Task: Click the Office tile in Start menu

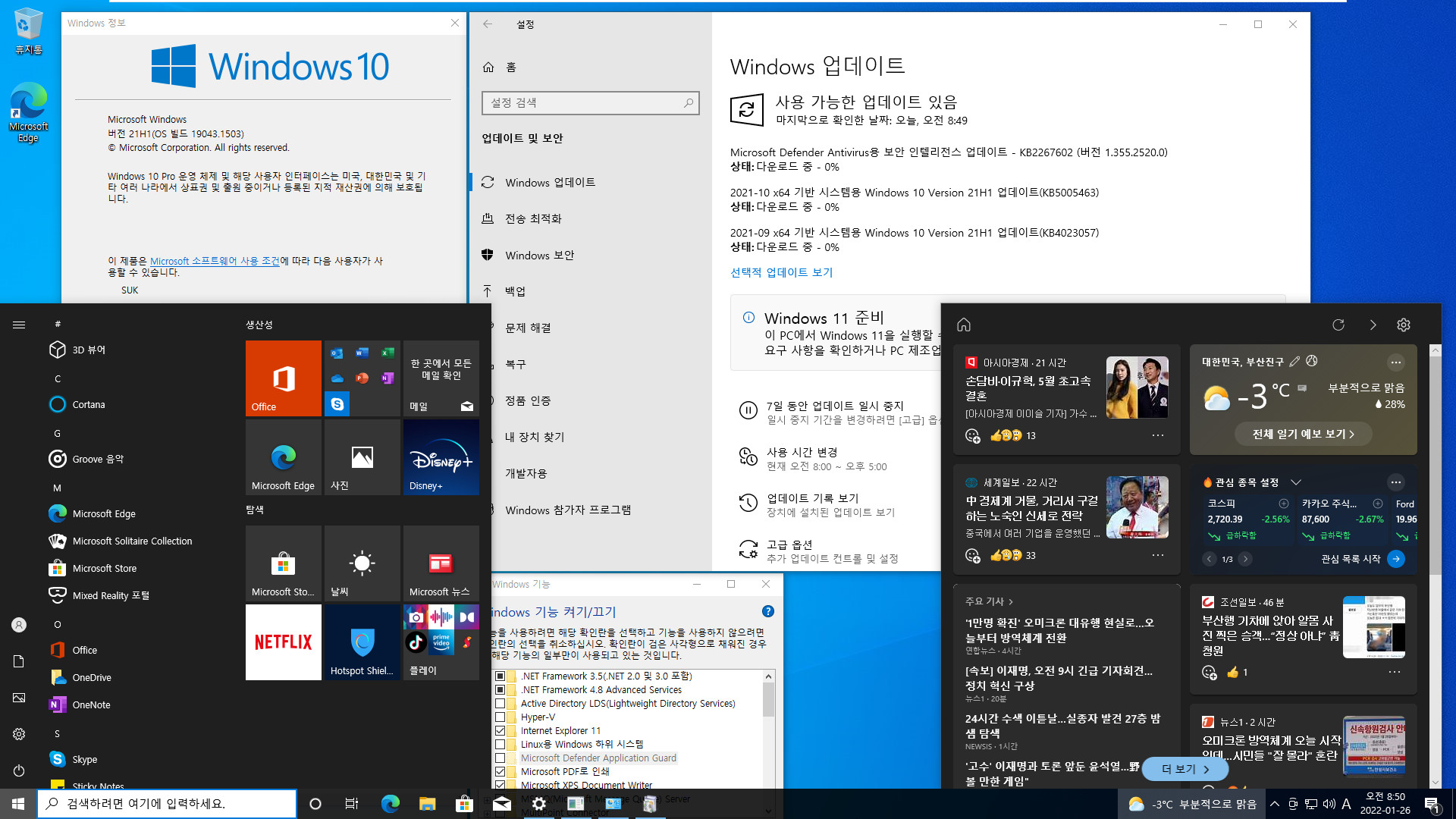Action: pos(284,378)
